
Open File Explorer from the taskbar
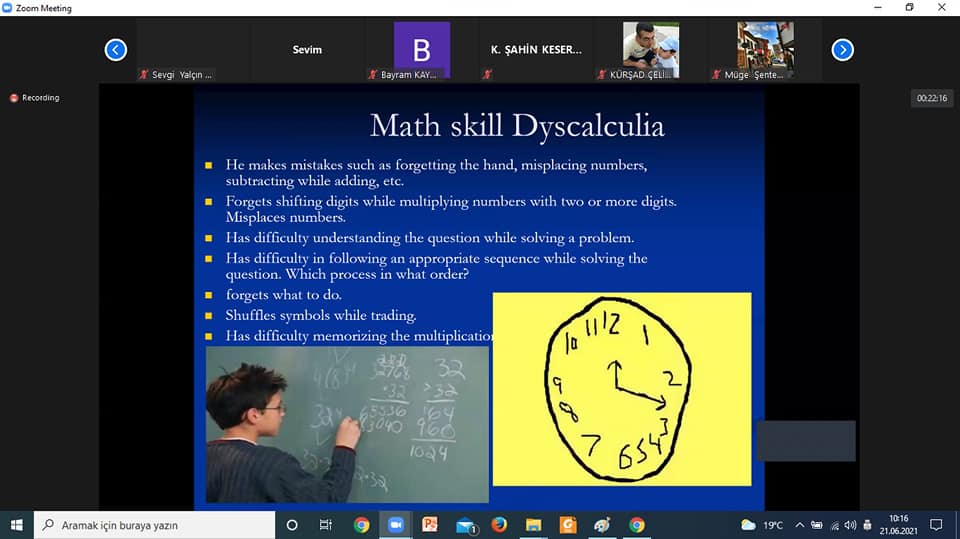pos(534,525)
